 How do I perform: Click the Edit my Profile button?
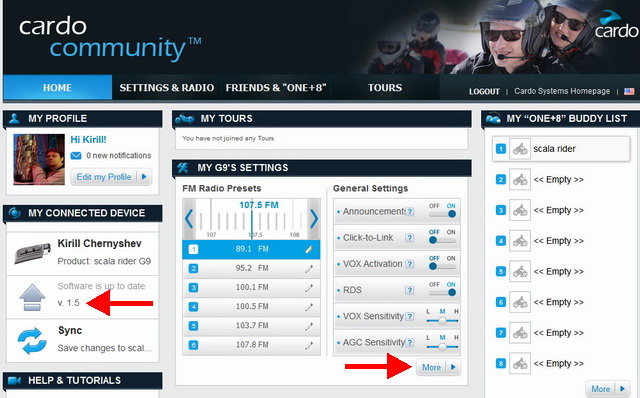click(111, 177)
